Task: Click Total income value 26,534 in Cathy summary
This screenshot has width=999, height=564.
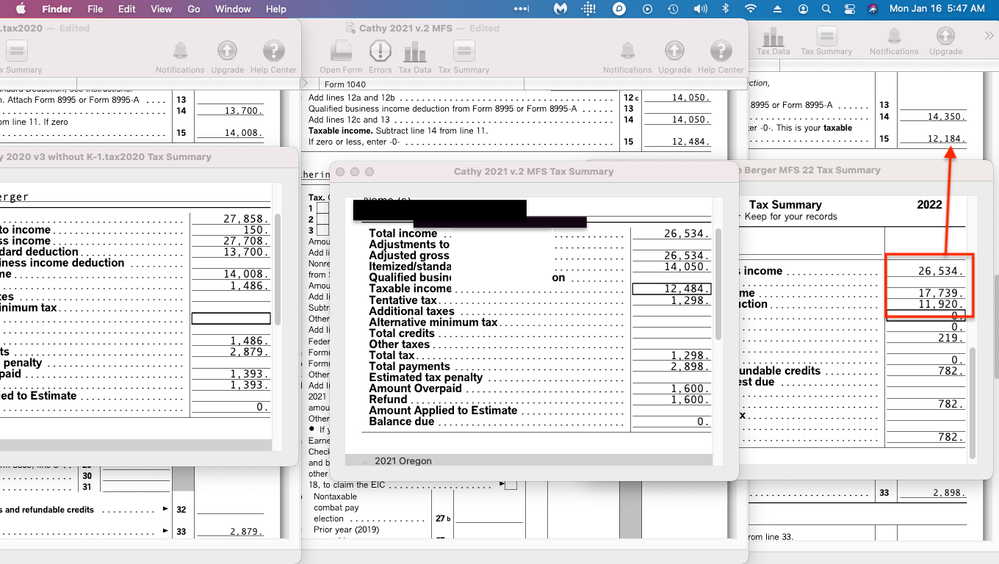Action: pyautogui.click(x=684, y=233)
